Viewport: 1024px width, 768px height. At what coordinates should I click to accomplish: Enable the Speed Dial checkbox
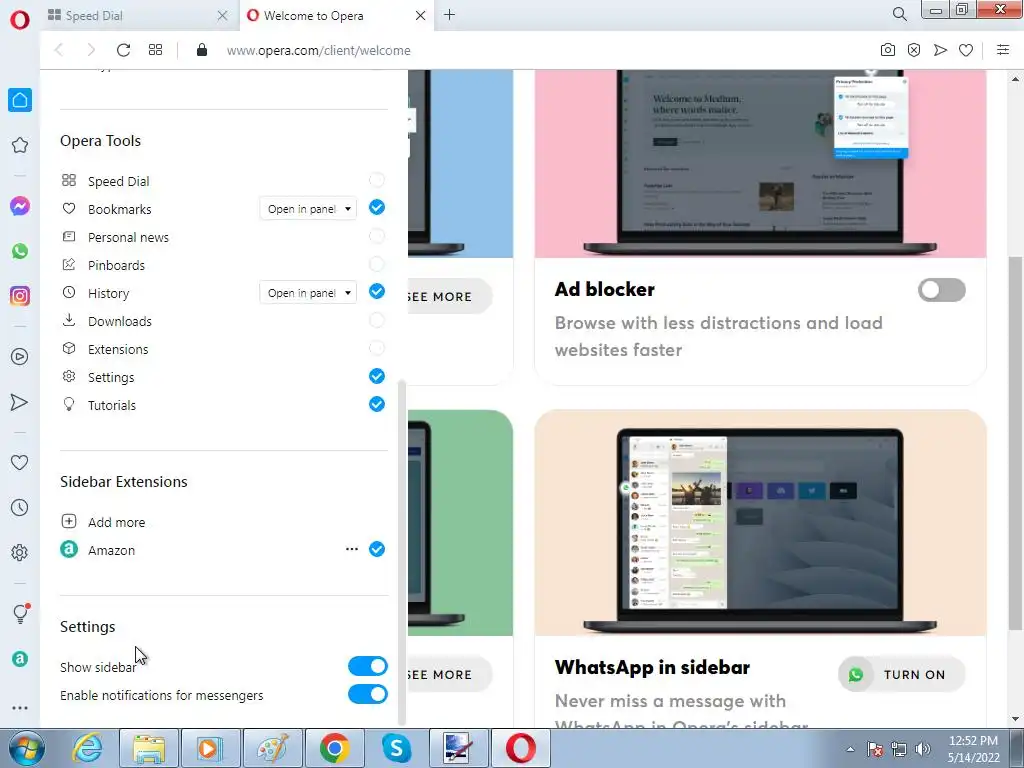[x=377, y=180]
